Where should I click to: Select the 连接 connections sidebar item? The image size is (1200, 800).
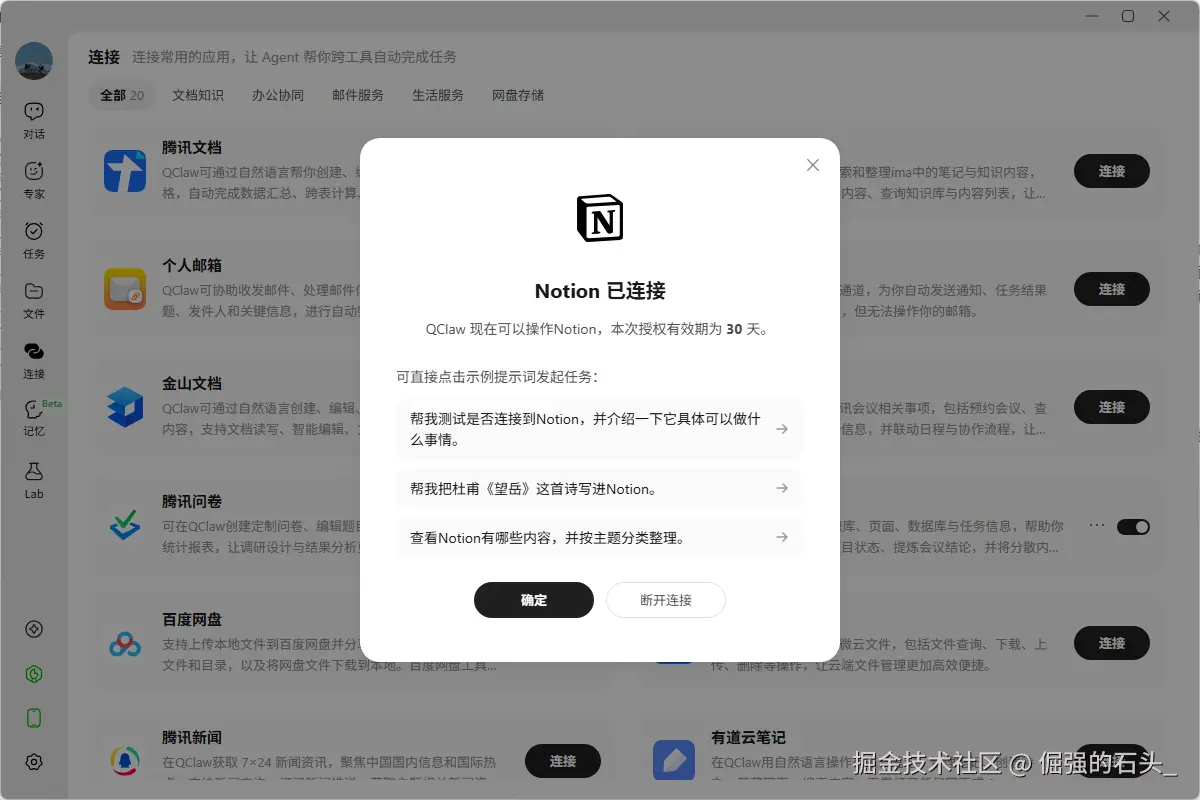click(34, 360)
